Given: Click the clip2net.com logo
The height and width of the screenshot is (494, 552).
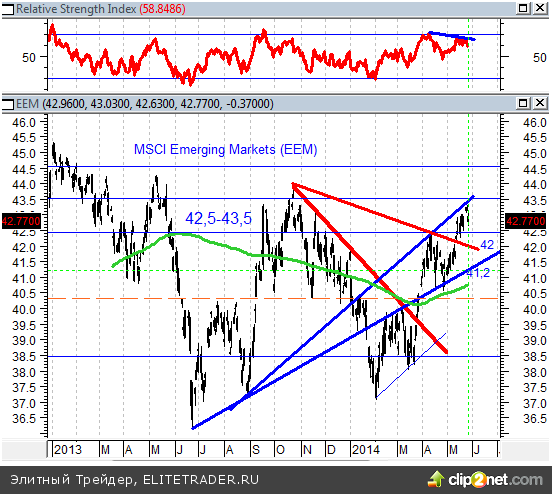Looking at the screenshot, I should click(x=495, y=480).
